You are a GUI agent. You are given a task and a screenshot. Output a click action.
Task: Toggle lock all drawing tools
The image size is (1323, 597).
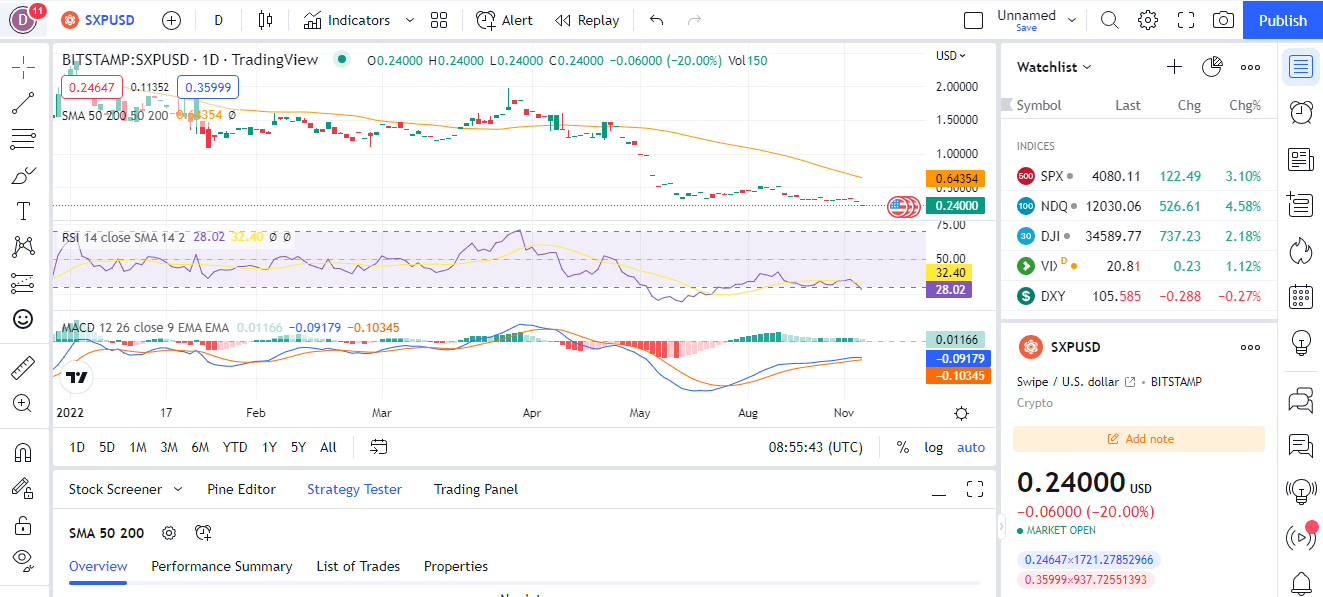(x=23, y=524)
